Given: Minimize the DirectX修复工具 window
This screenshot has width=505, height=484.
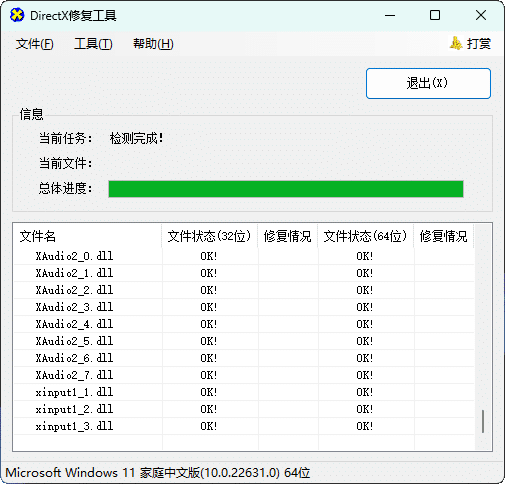Looking at the screenshot, I should pyautogui.click(x=390, y=15).
